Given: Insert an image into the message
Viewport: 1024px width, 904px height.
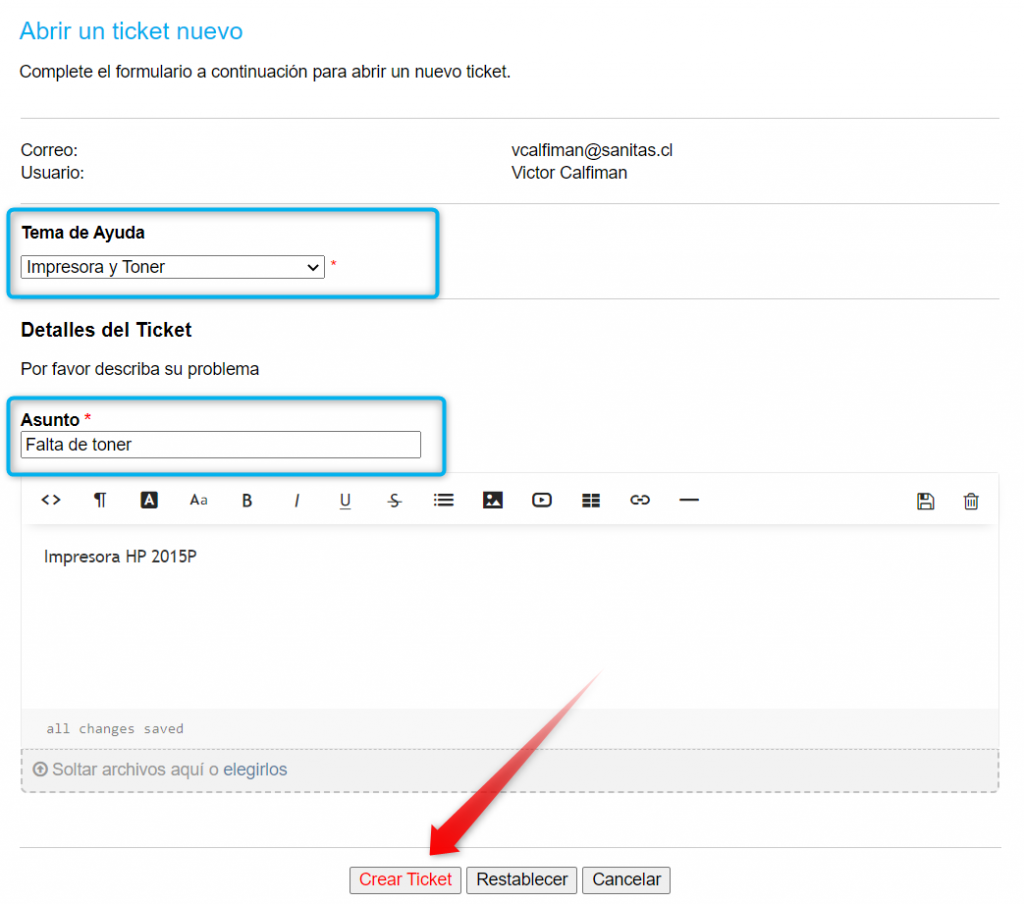Looking at the screenshot, I should click(492, 500).
